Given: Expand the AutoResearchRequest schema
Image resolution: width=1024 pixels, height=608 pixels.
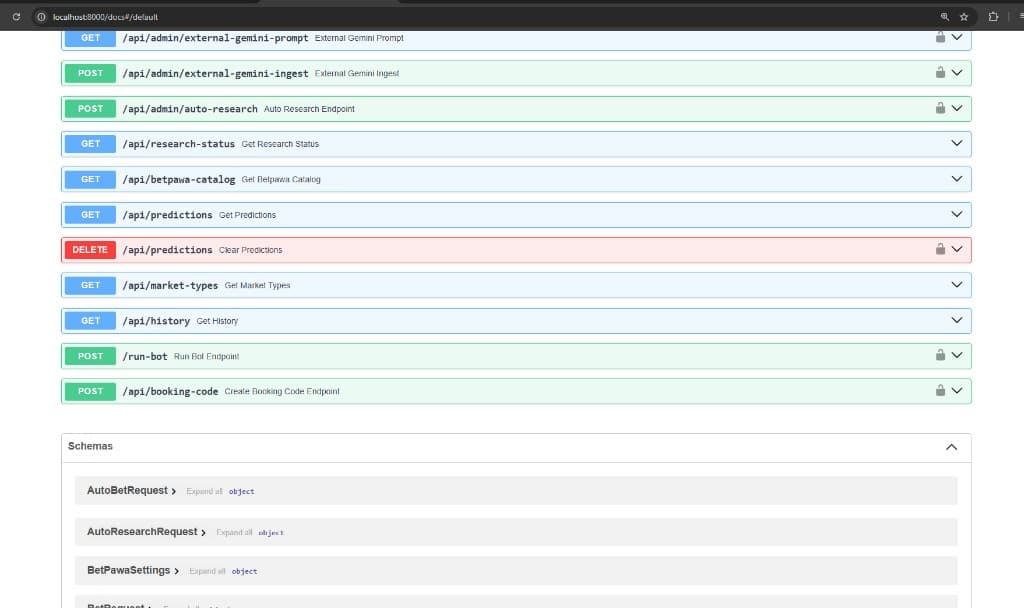Looking at the screenshot, I should pyautogui.click(x=146, y=532).
